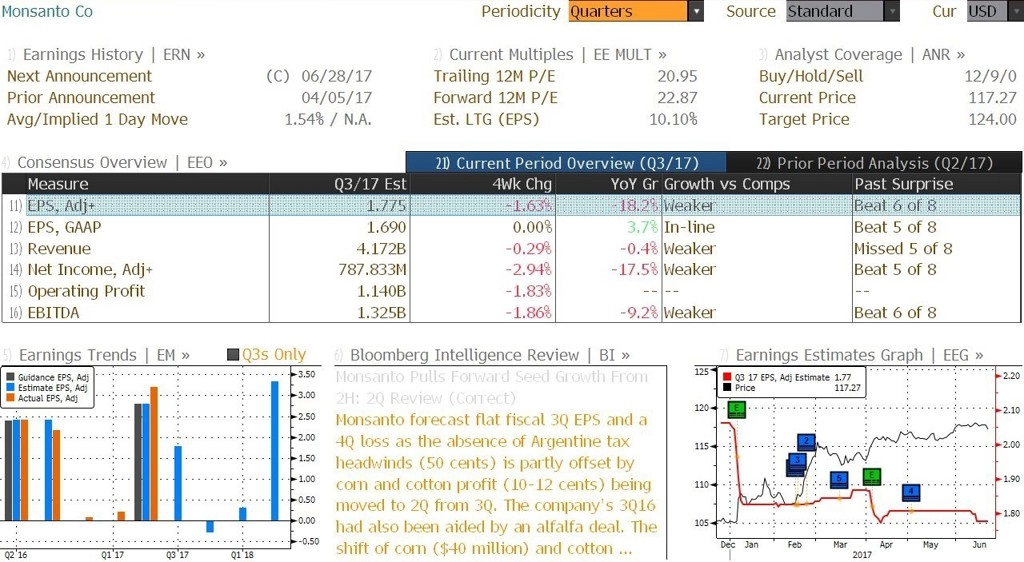Click the blue marker numbered 5
Viewport: 1024px width, 562px height.
point(839,480)
